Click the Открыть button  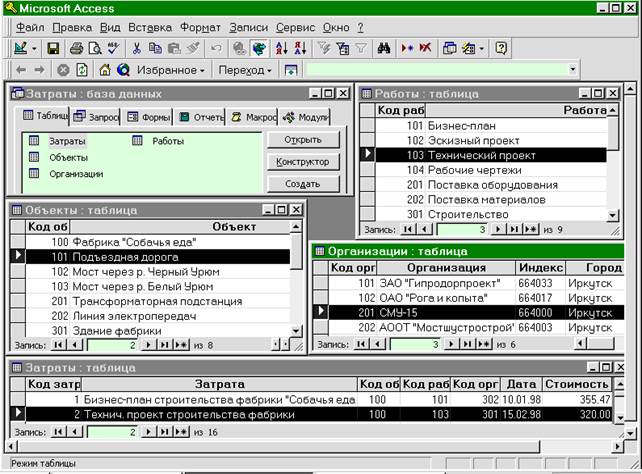303,140
